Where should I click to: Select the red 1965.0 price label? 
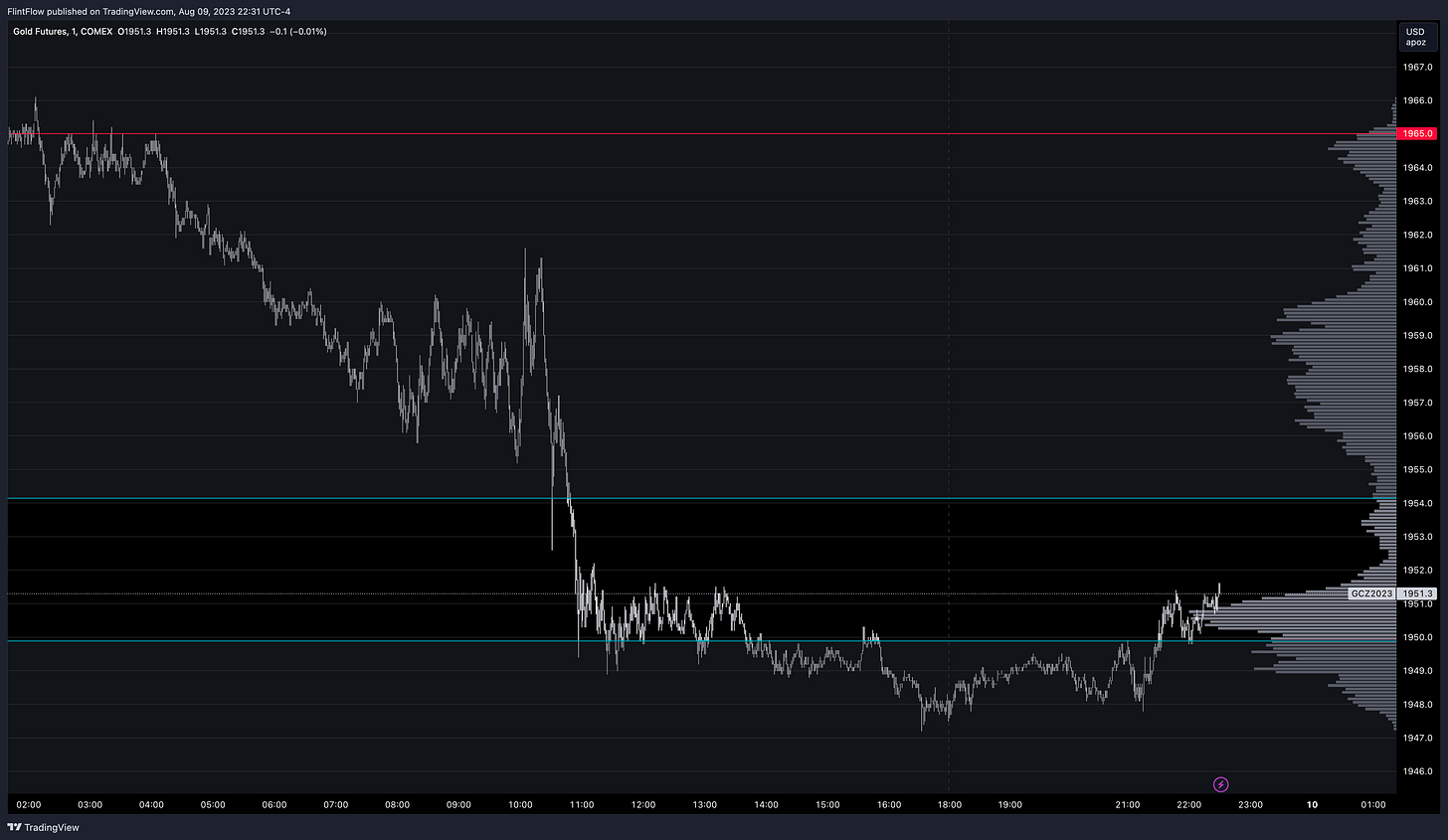point(1417,133)
